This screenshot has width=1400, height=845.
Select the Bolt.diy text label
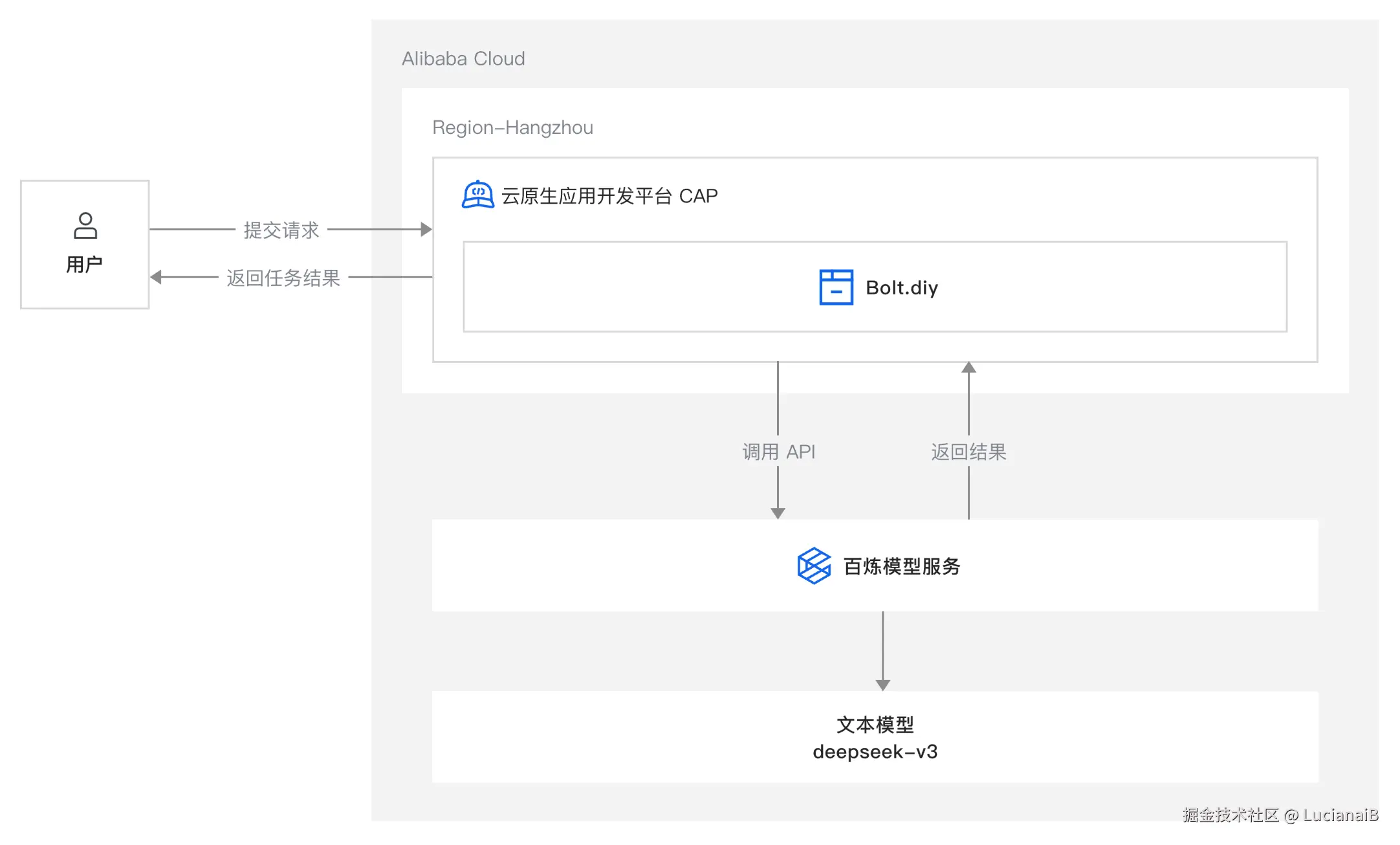pyautogui.click(x=901, y=287)
